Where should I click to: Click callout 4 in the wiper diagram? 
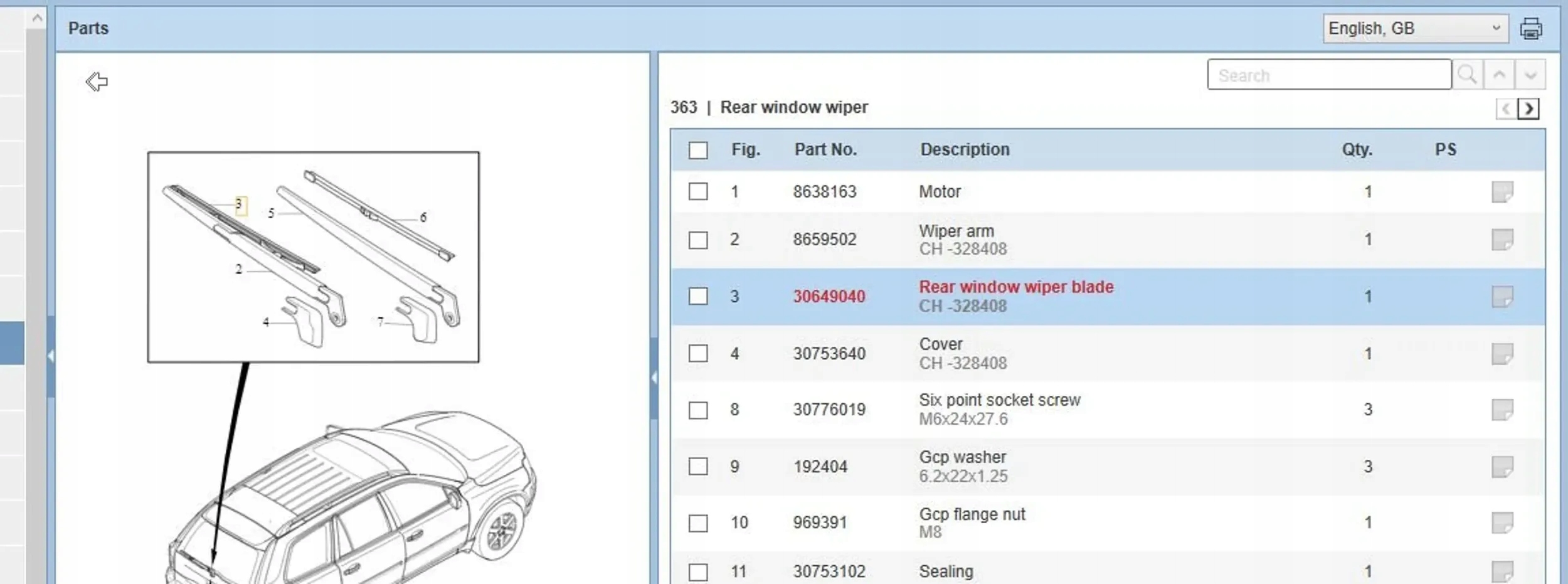pos(266,322)
